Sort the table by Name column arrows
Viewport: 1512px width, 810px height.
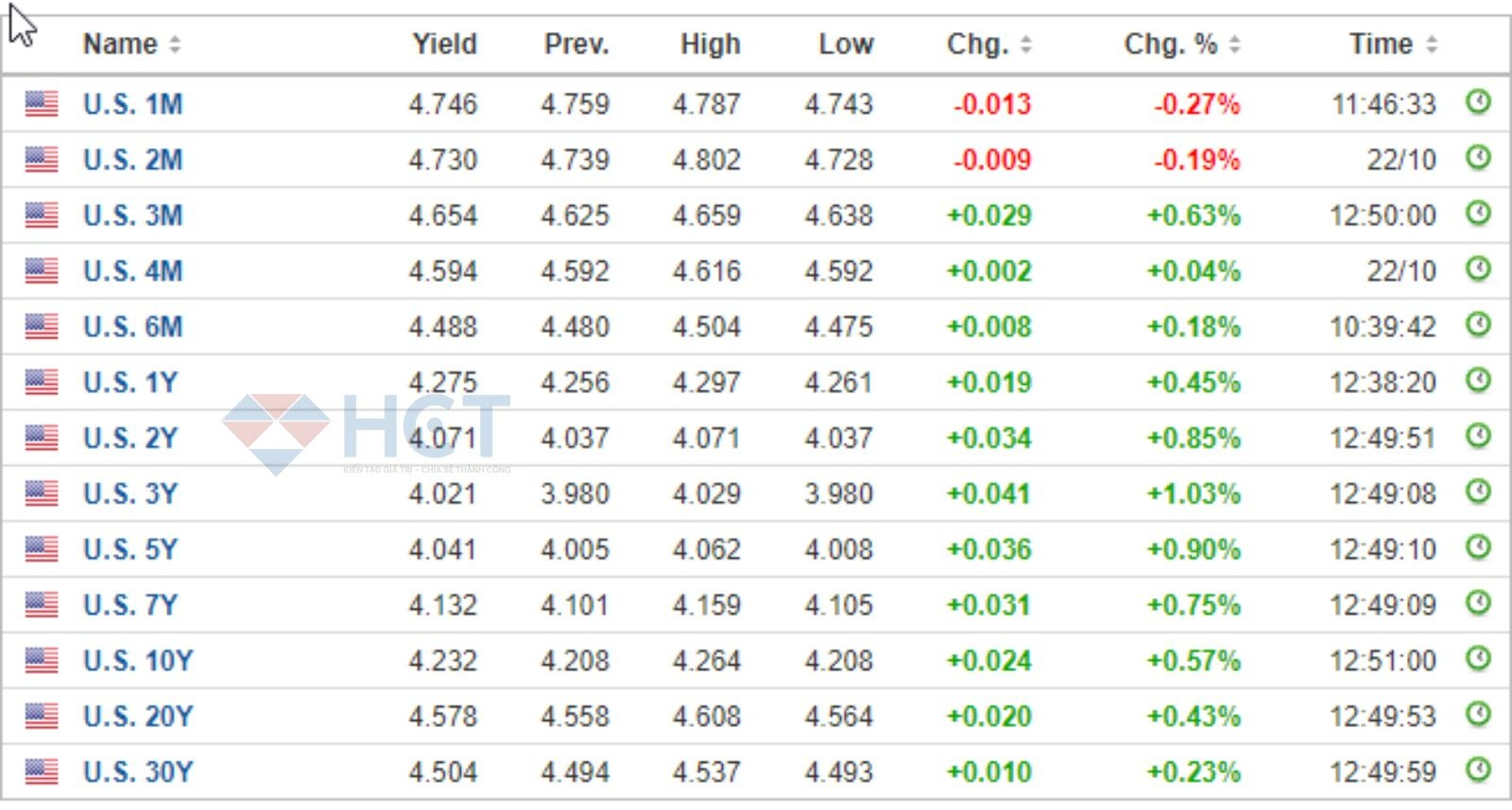[175, 44]
